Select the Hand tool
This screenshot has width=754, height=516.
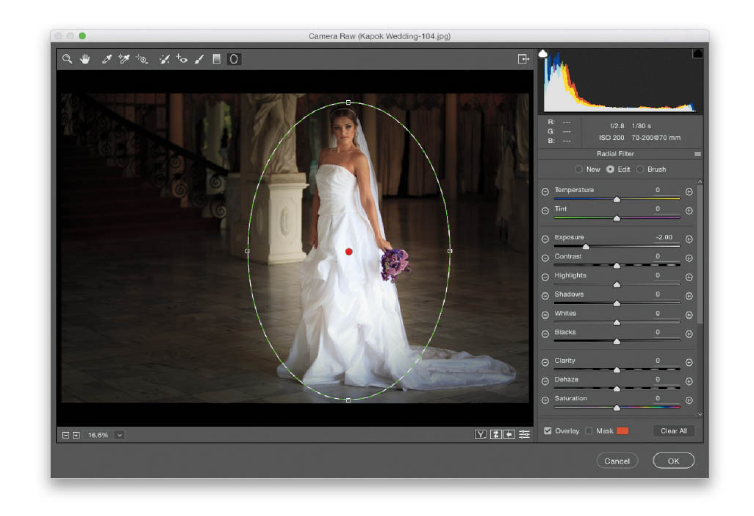tap(85, 60)
